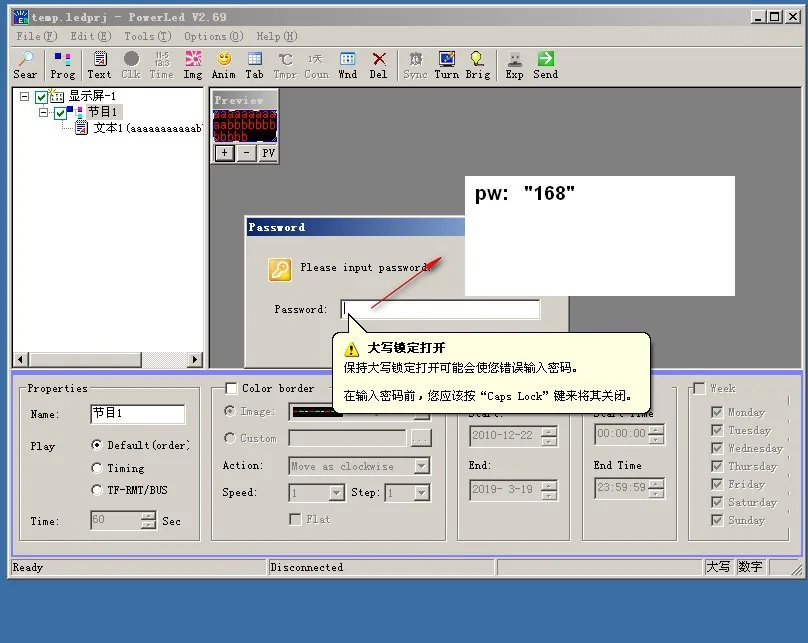Click scroll left arrow of tree panel
The height and width of the screenshot is (643, 808).
[x=21, y=359]
